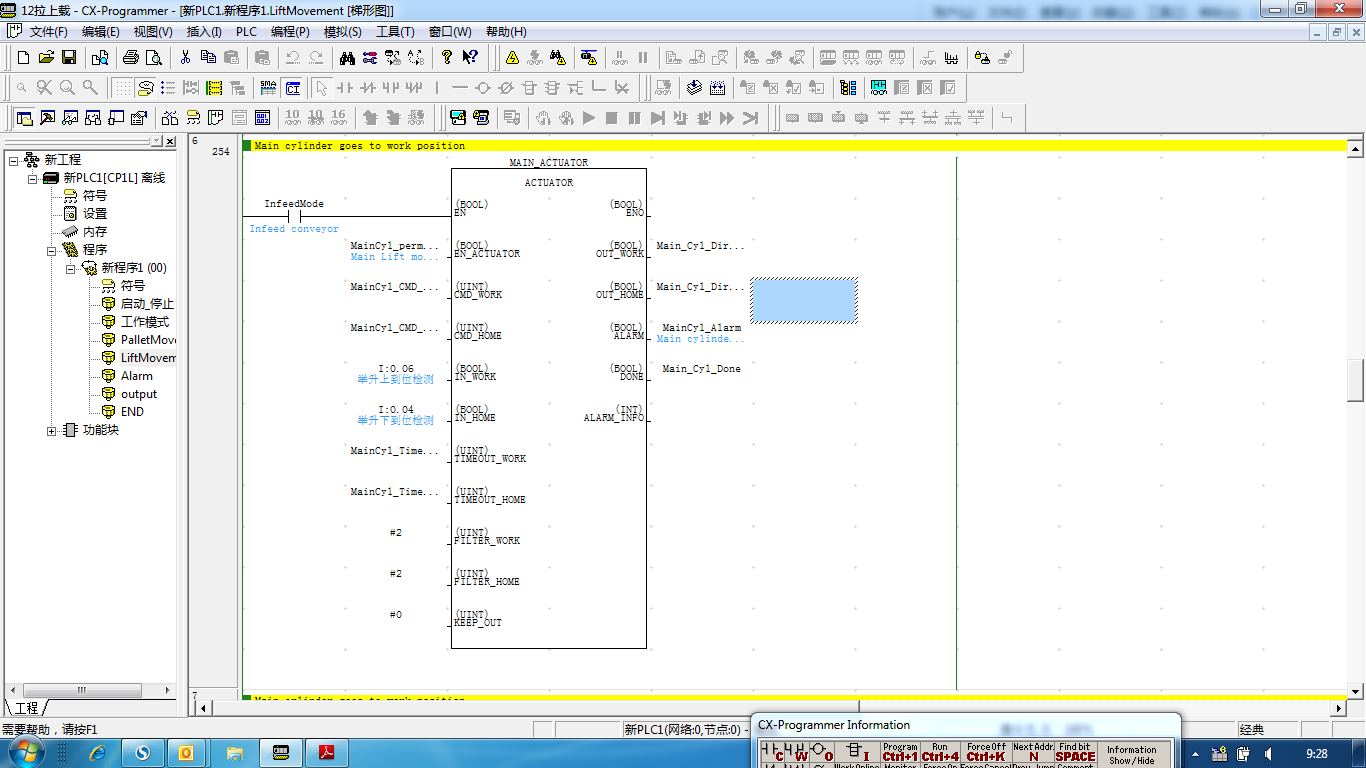
Task: Open the PLC menu
Action: click(x=246, y=32)
